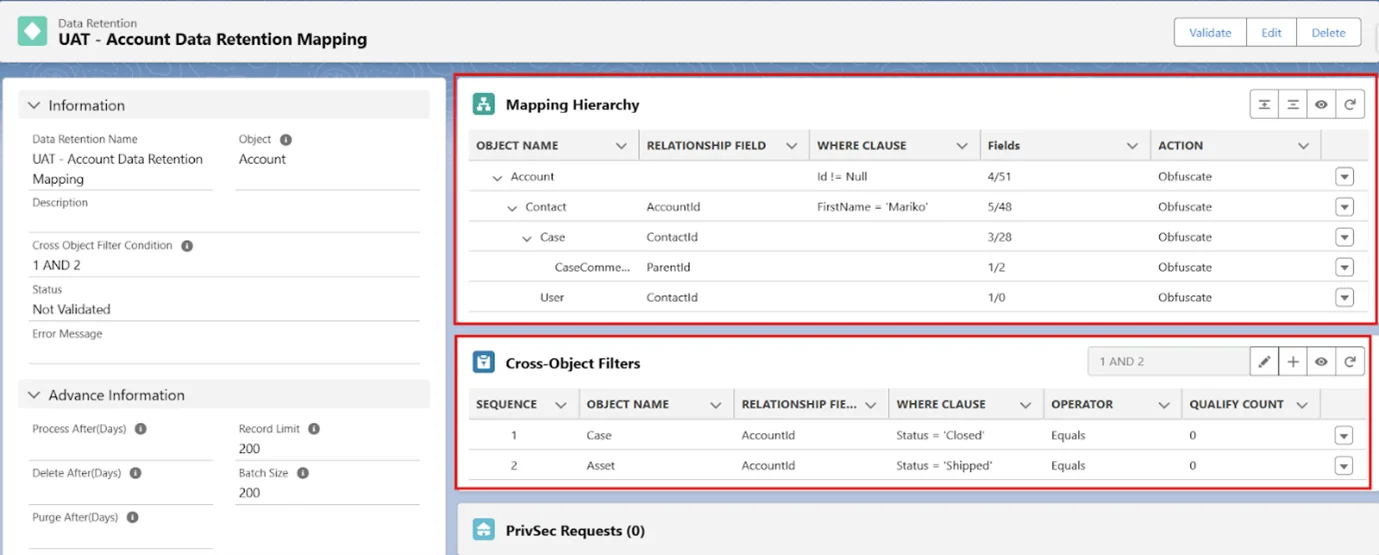This screenshot has height=555, width=1379.
Task: Open OBJECT NAME column menu in Mapping Hierarchy
Action: pyautogui.click(x=621, y=146)
